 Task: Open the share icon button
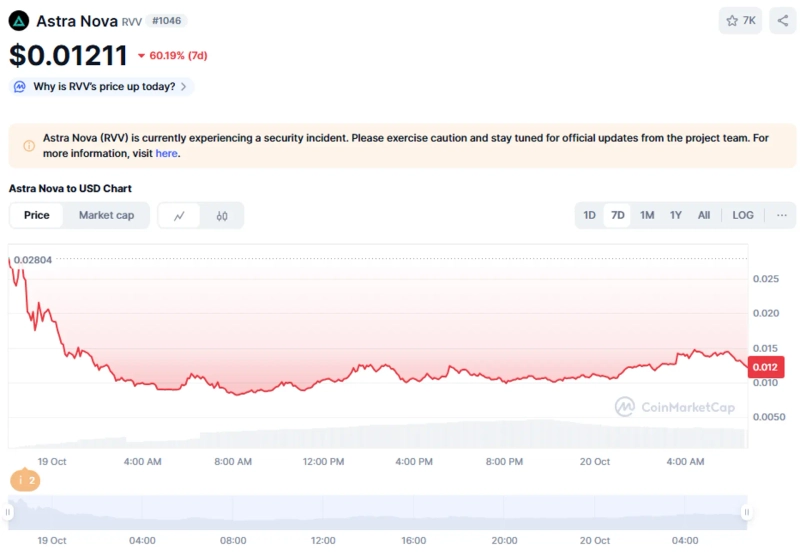[782, 20]
